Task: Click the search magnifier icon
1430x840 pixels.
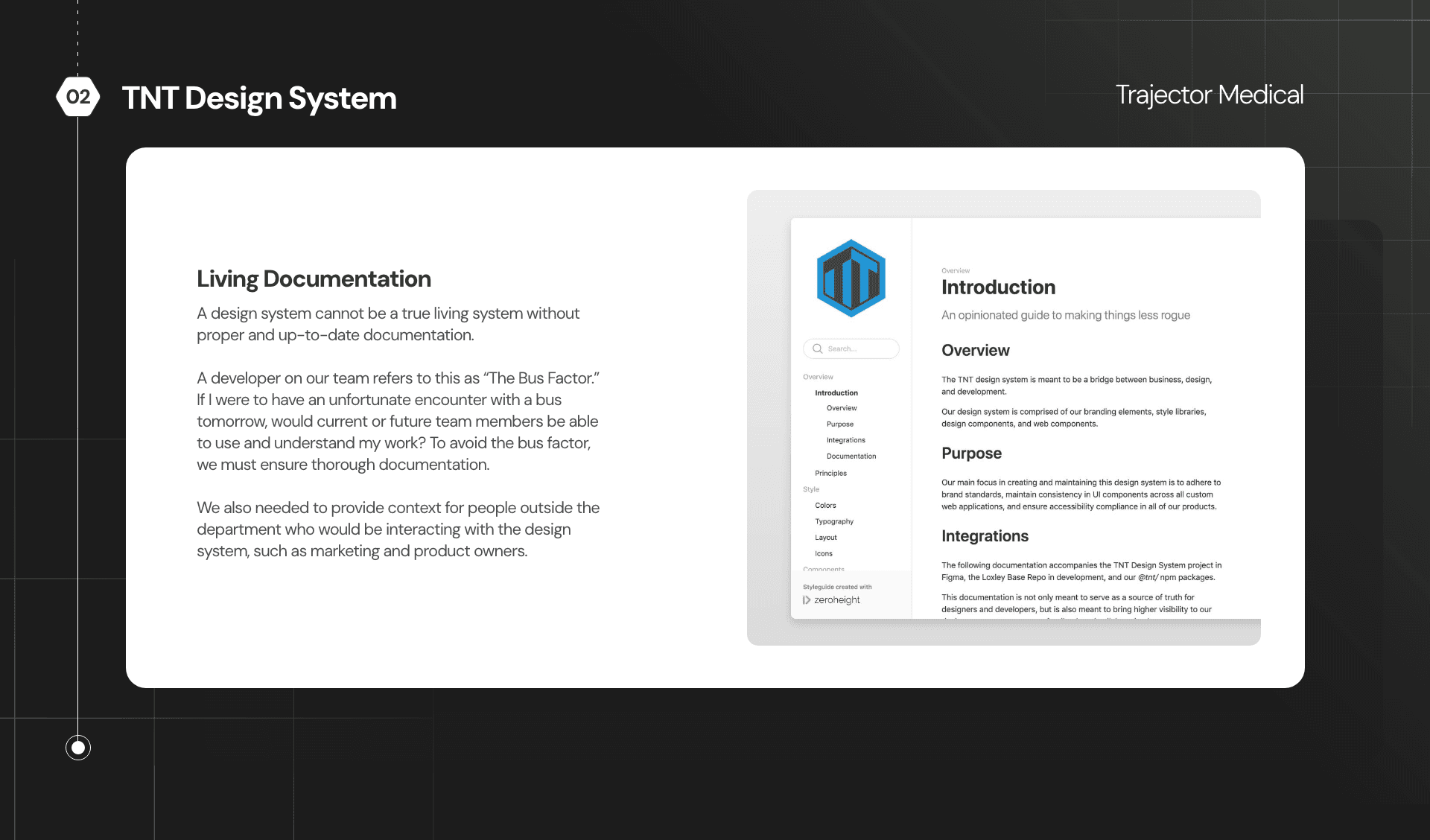Action: click(817, 349)
